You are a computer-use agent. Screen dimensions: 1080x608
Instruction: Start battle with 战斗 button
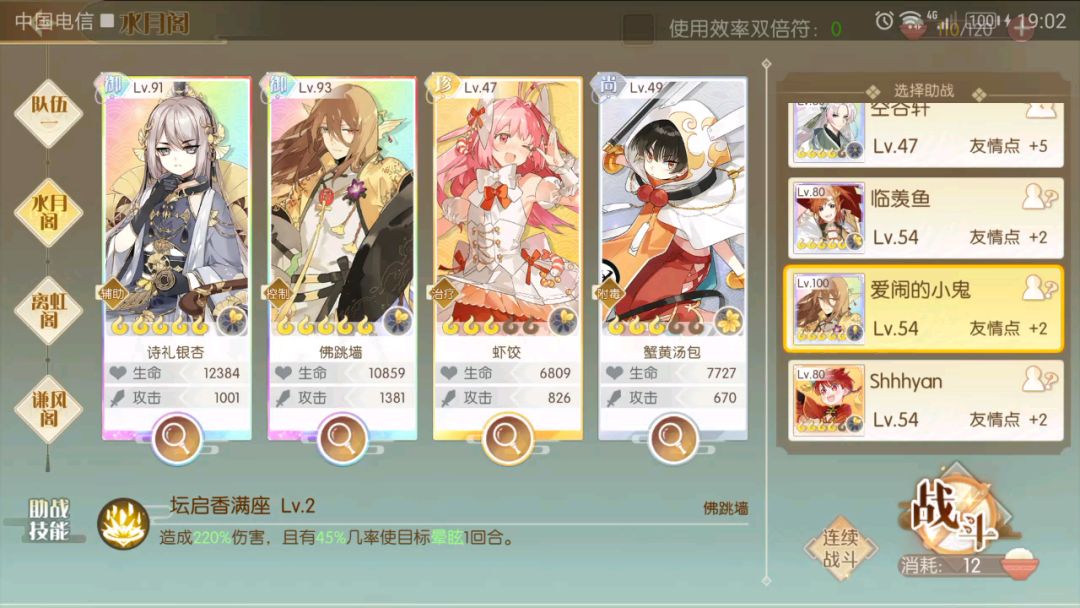click(x=955, y=515)
